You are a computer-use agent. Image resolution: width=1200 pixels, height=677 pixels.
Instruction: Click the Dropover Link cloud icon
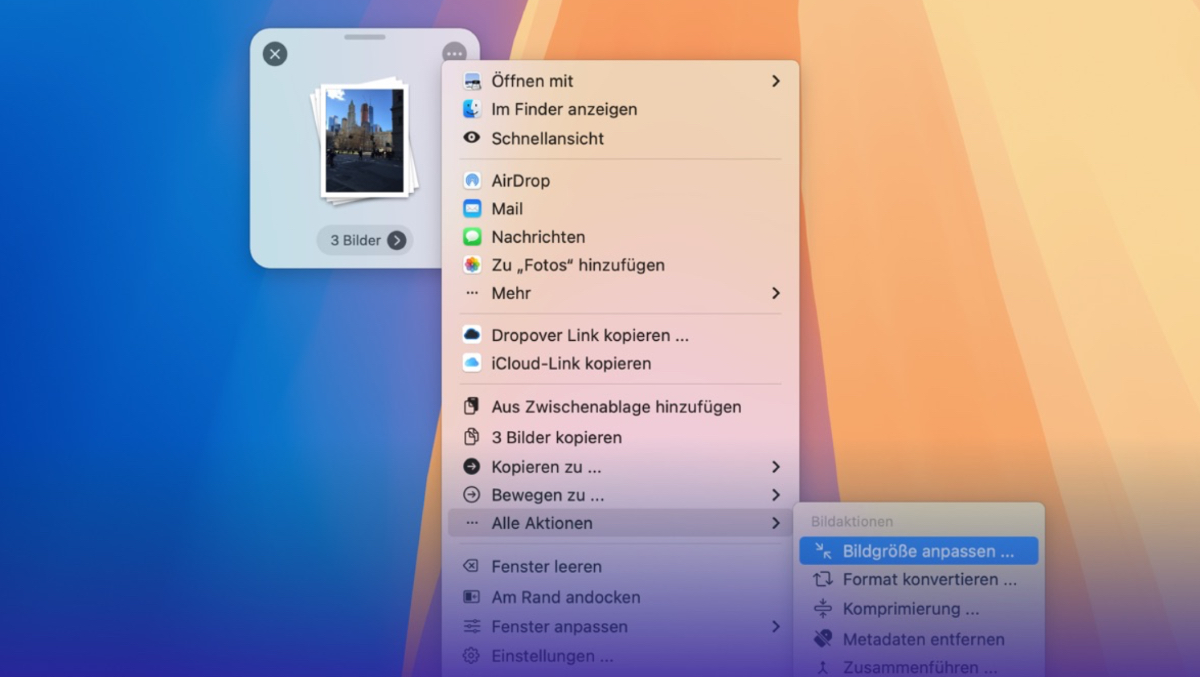click(472, 335)
